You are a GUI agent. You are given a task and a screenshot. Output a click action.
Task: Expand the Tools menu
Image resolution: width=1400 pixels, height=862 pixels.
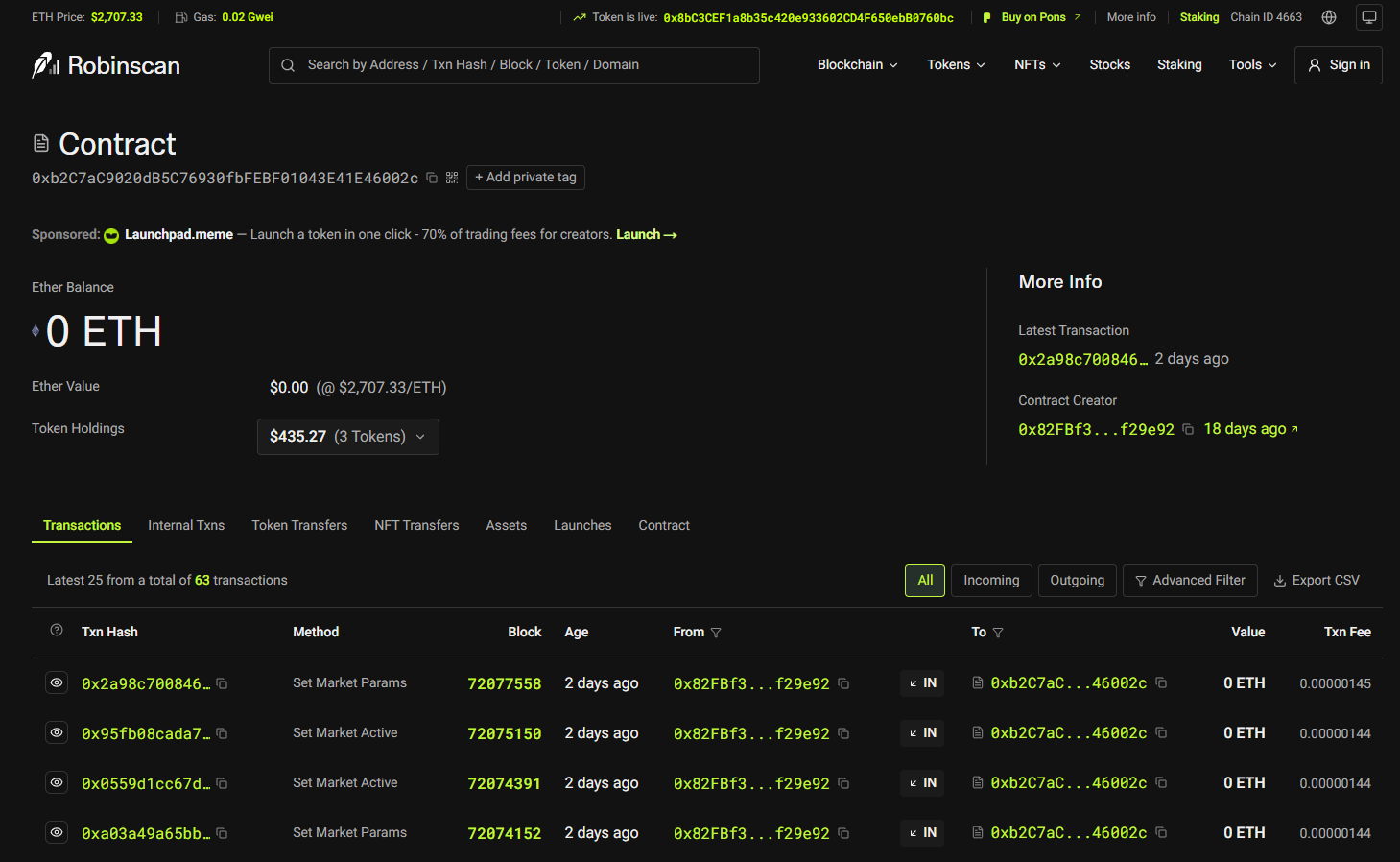click(x=1252, y=65)
